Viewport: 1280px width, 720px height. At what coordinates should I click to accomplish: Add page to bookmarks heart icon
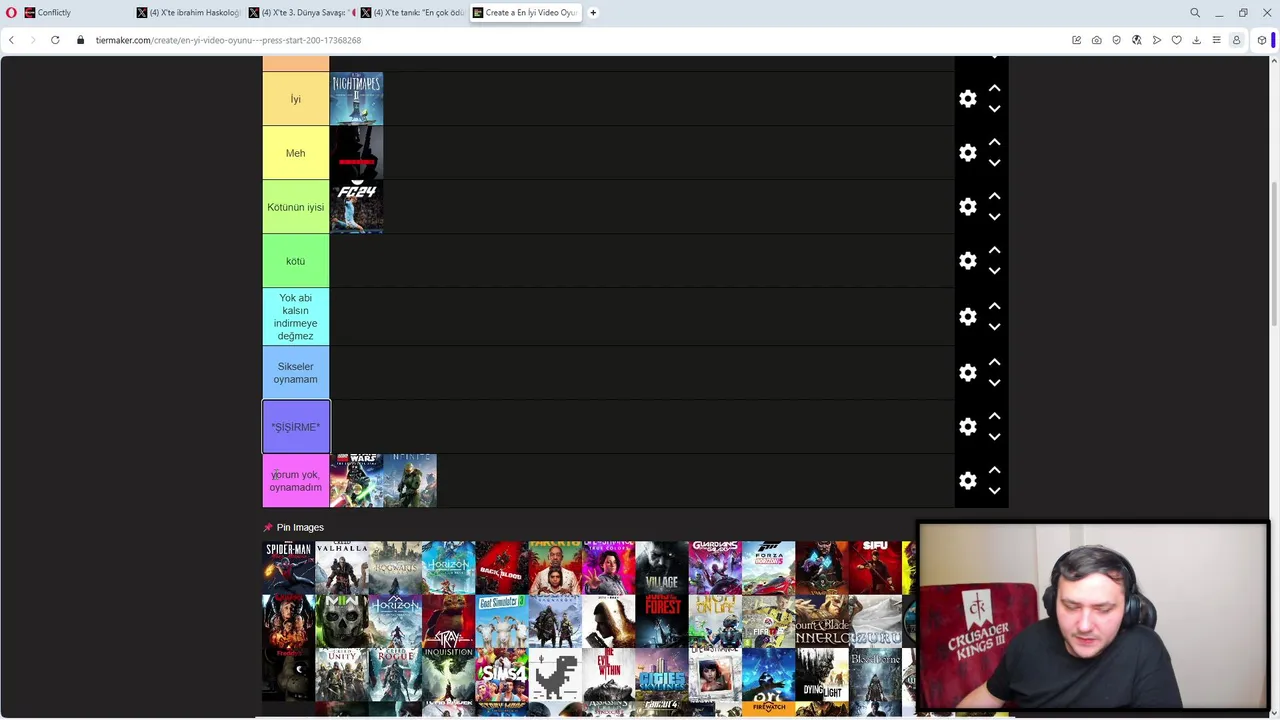click(x=1176, y=40)
